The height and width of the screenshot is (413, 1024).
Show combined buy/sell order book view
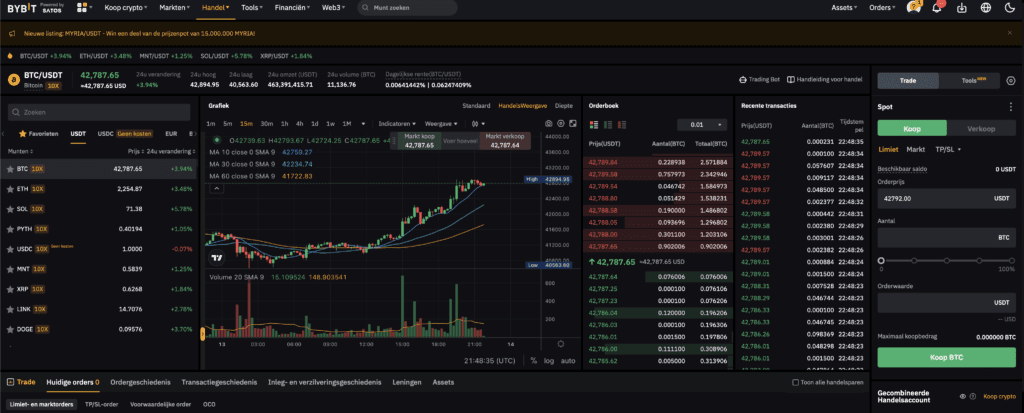pyautogui.click(x=594, y=124)
